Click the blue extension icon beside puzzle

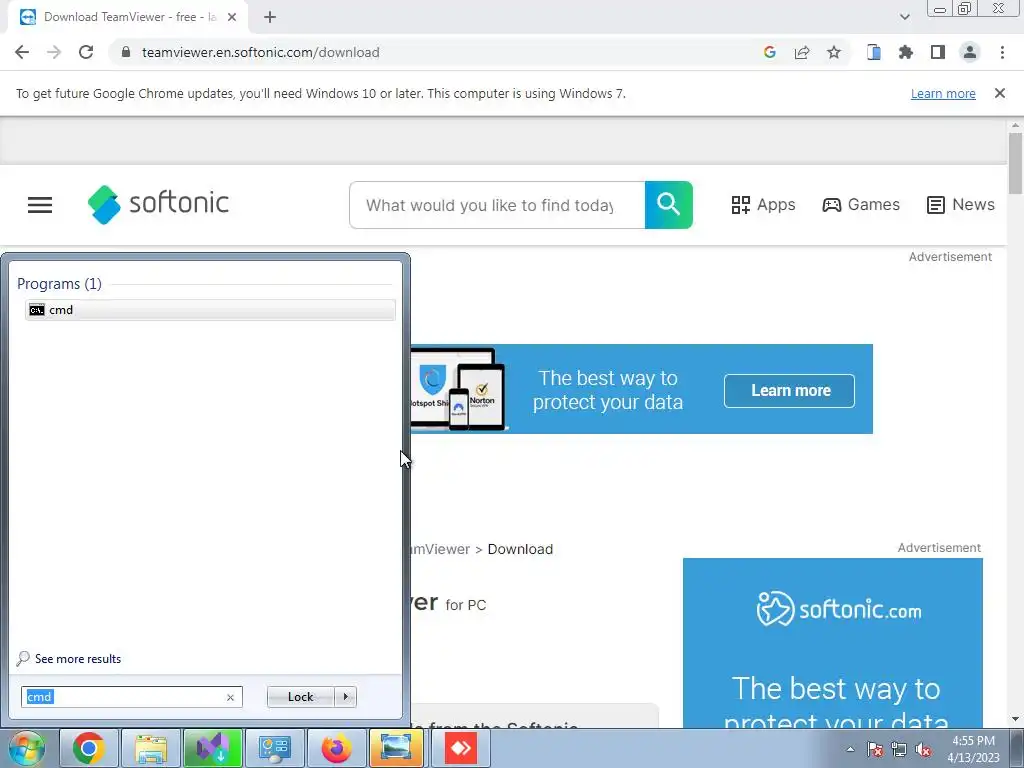(873, 52)
